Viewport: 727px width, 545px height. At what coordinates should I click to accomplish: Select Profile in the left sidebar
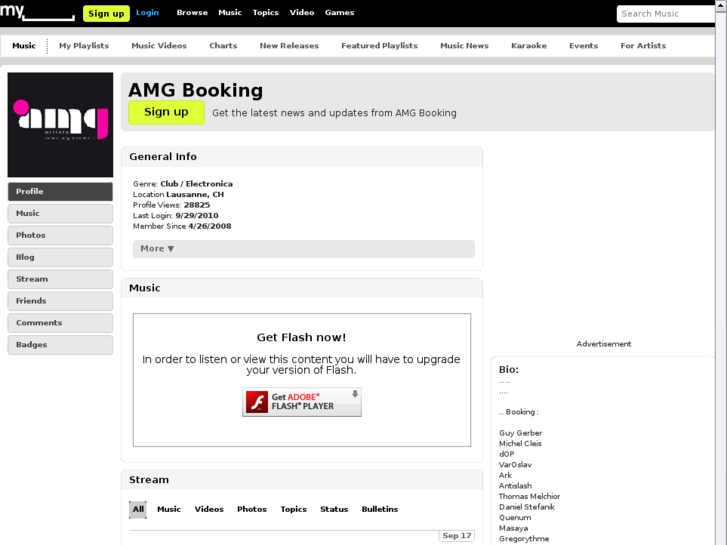[x=60, y=192]
